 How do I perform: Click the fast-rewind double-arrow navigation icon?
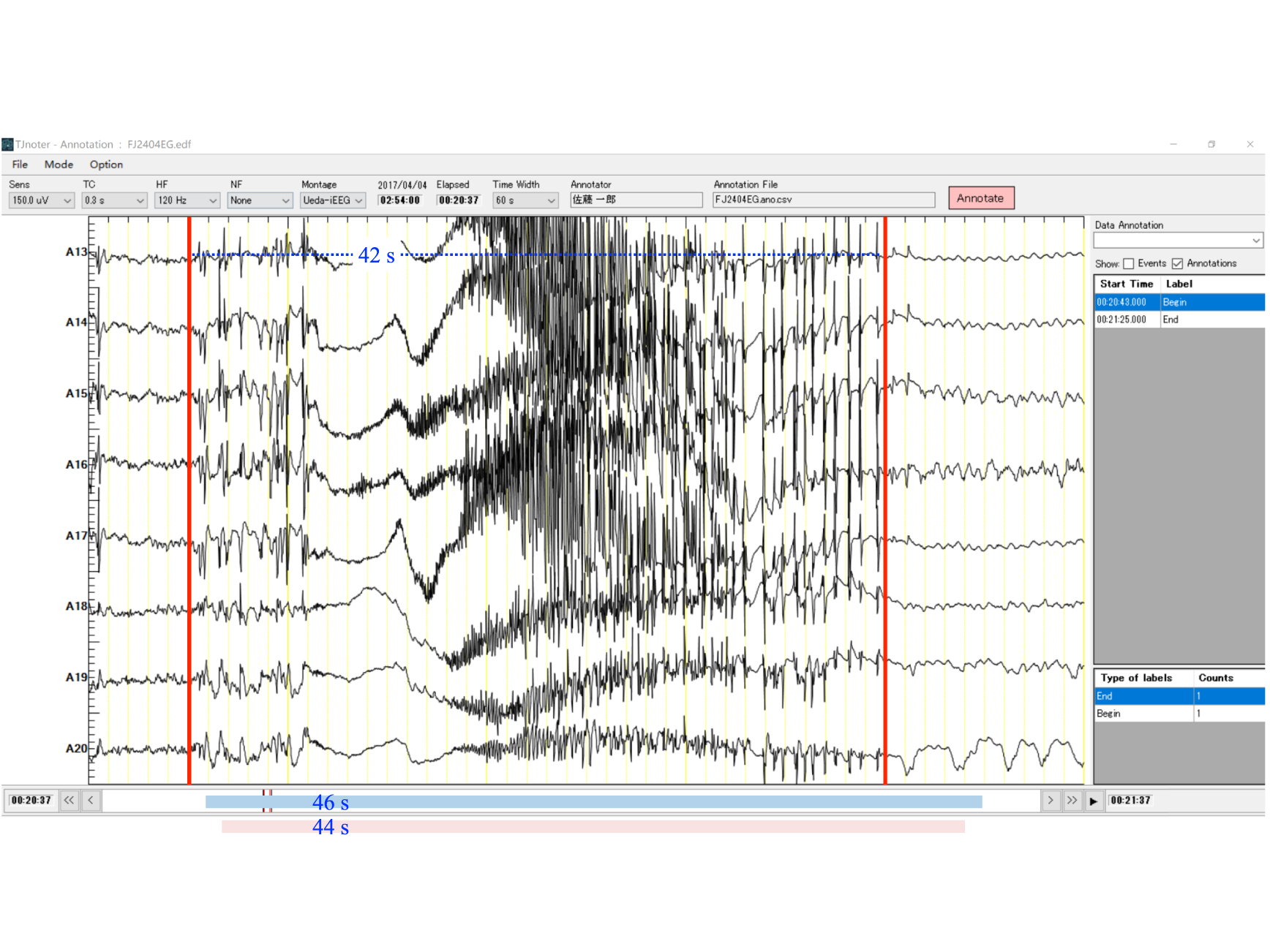(69, 801)
